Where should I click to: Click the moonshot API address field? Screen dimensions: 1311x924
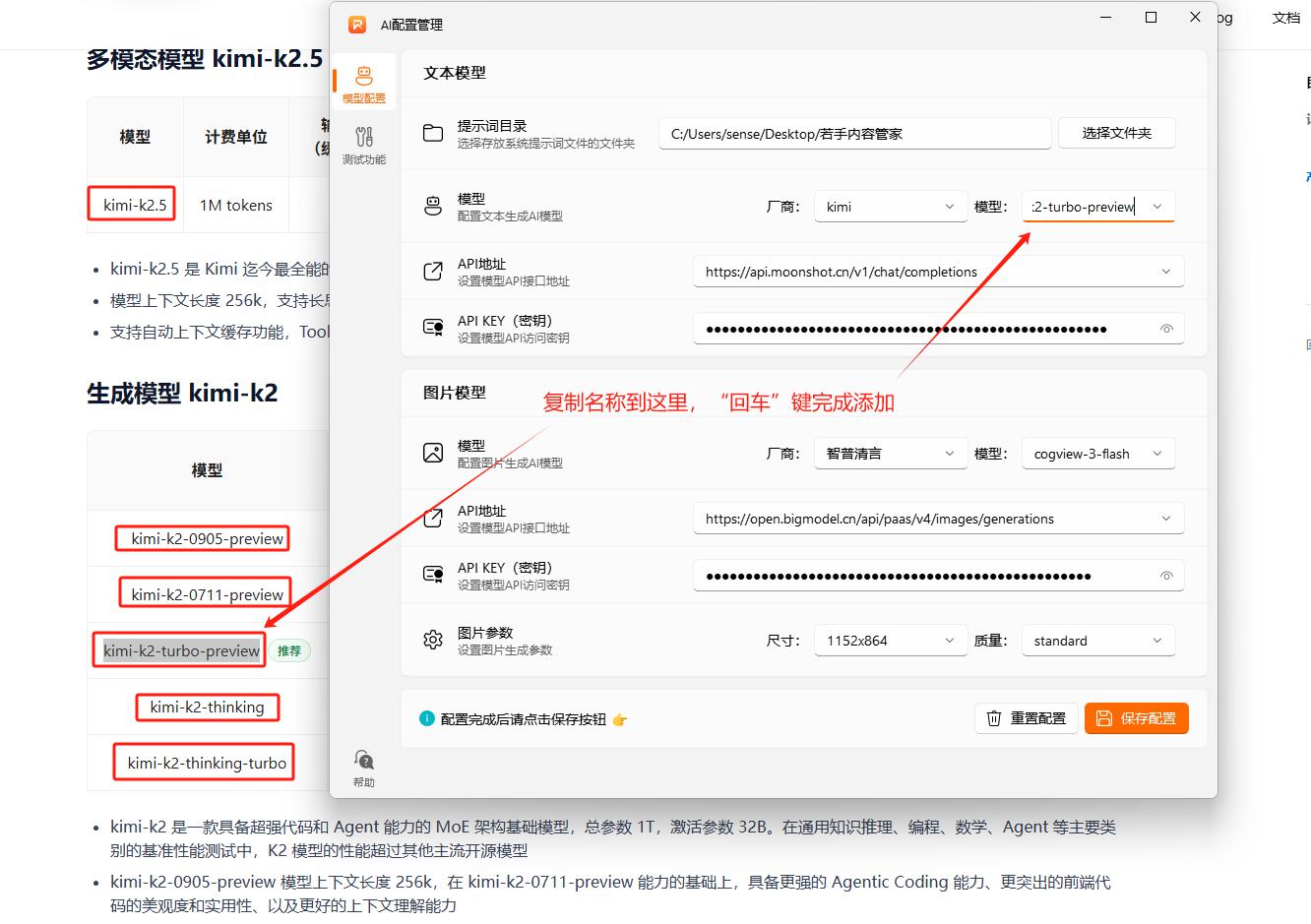[x=925, y=273]
